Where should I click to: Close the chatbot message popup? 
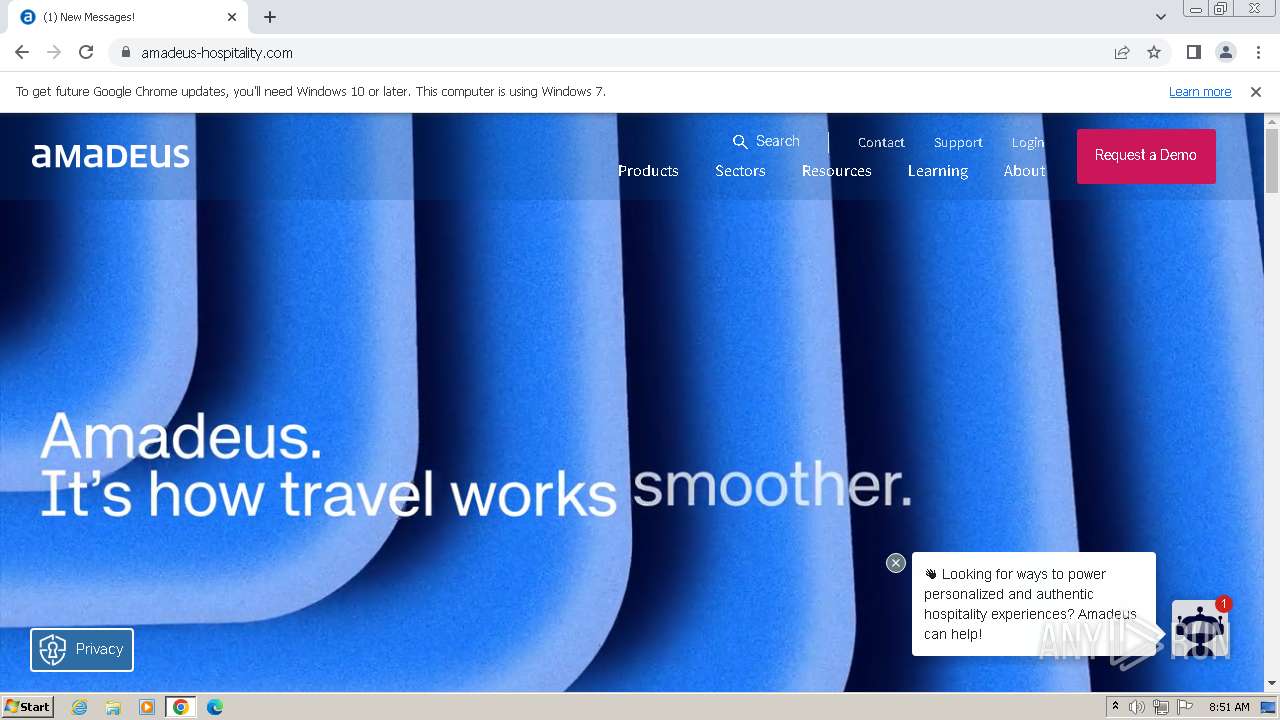point(896,563)
